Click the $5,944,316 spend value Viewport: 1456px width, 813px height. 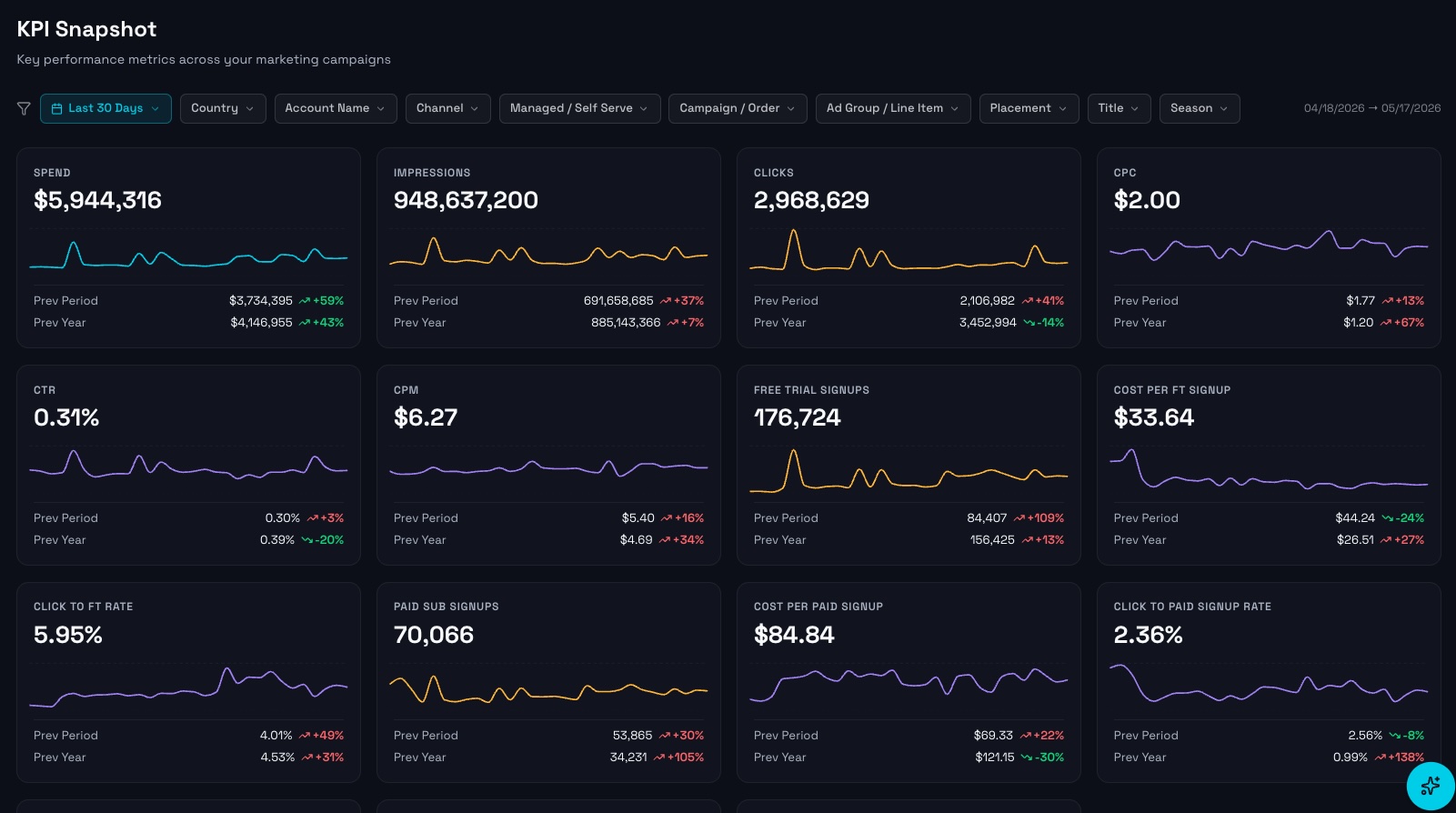point(97,200)
